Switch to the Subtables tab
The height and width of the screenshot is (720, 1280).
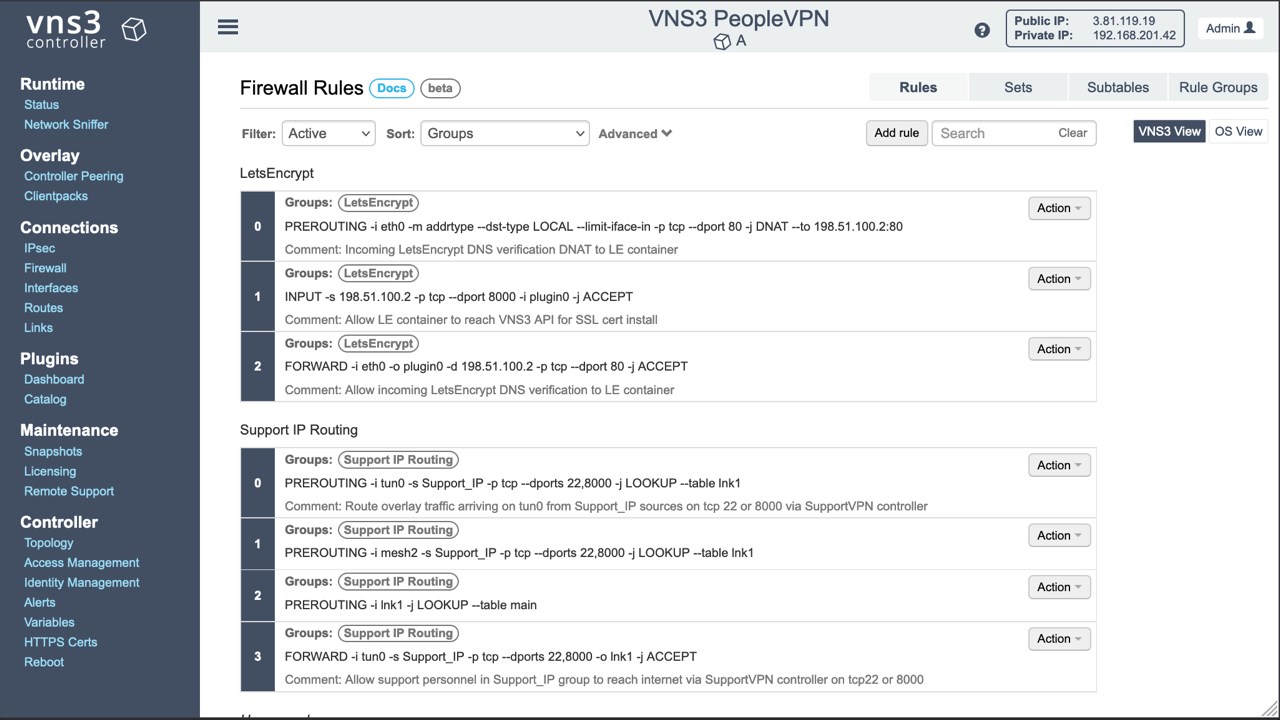click(x=1118, y=87)
